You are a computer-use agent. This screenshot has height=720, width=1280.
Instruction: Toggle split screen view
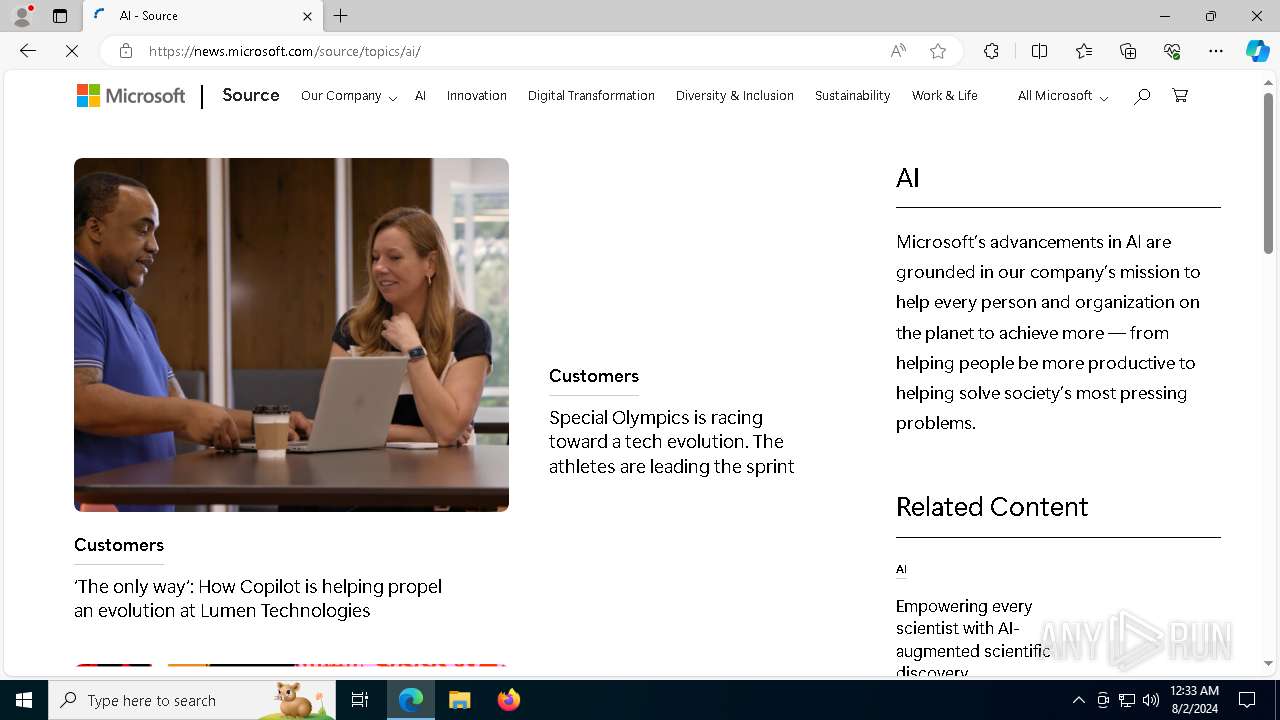(1039, 51)
